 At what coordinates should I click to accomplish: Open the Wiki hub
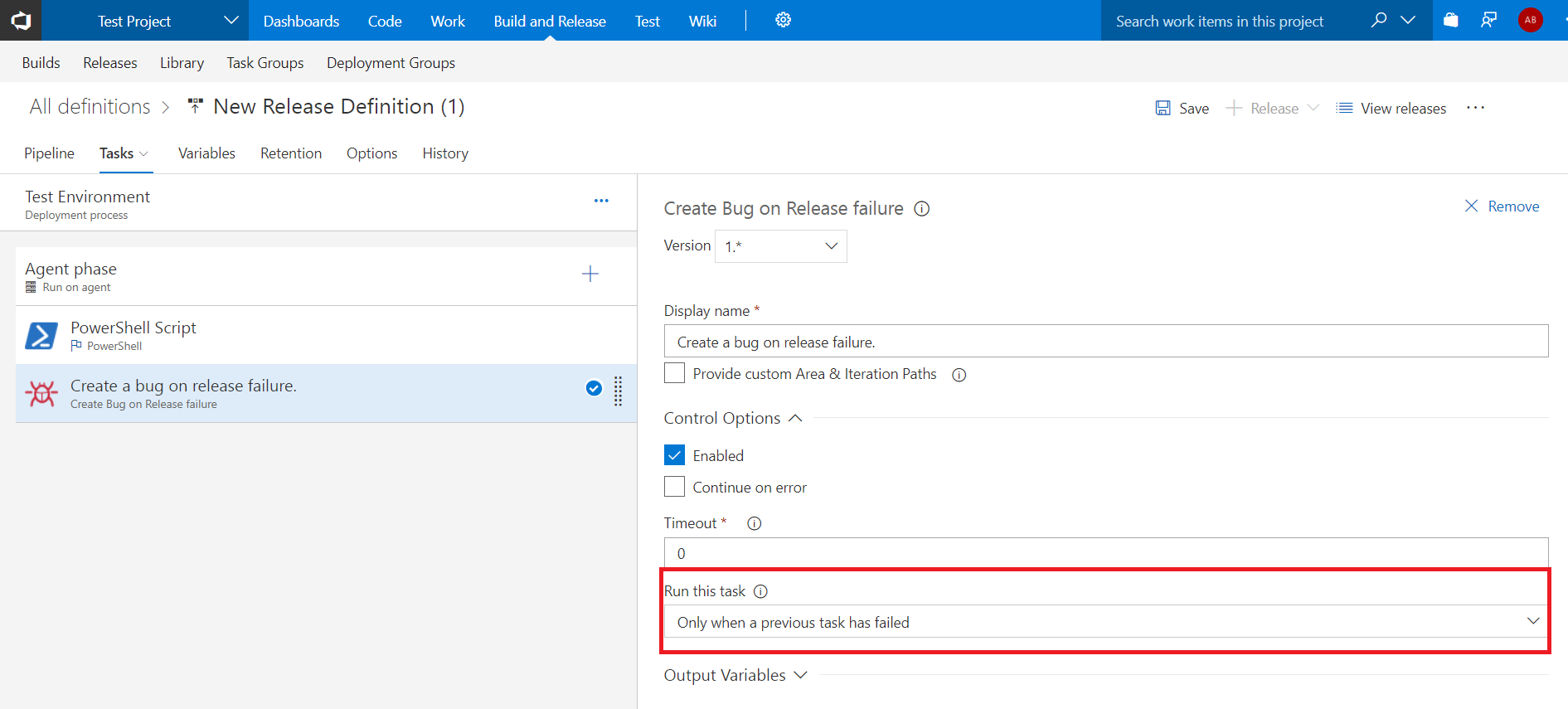click(x=702, y=21)
